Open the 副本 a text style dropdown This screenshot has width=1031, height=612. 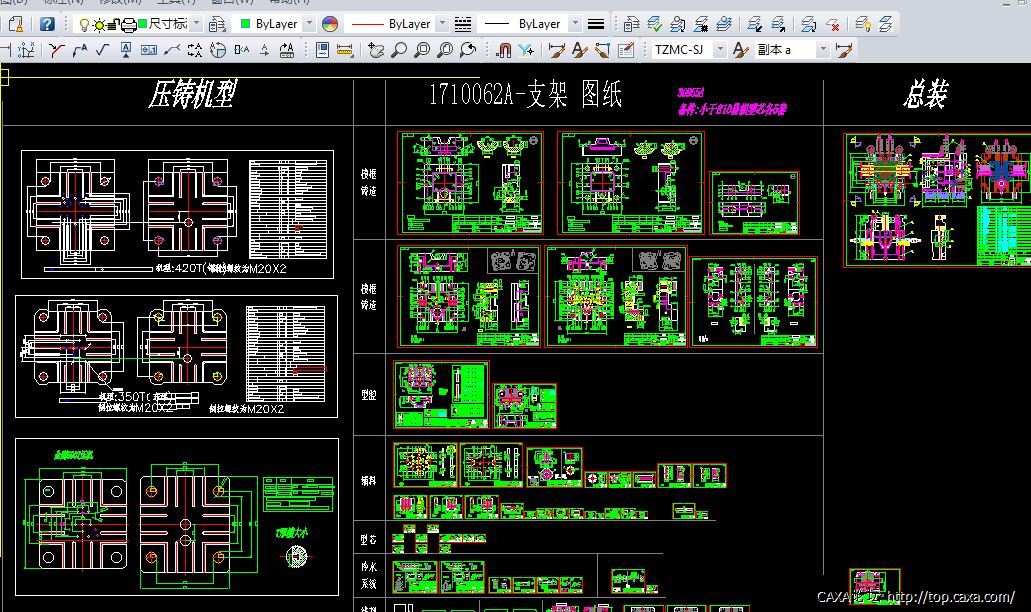click(x=823, y=49)
